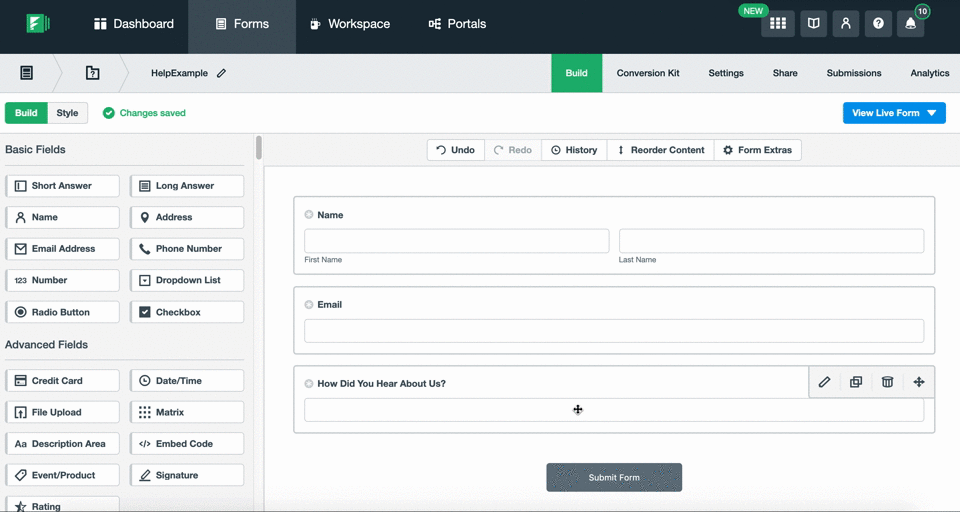Open the Submissions tab
Screen dimensions: 960x512
coord(853,73)
